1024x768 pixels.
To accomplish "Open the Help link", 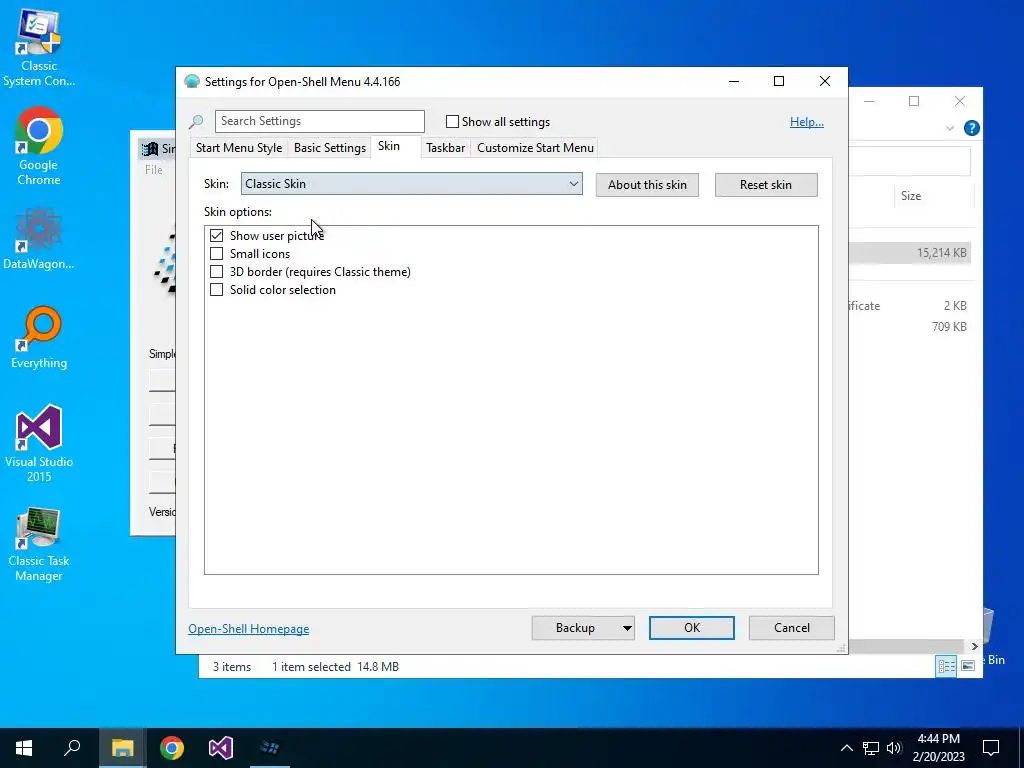I will pyautogui.click(x=807, y=122).
